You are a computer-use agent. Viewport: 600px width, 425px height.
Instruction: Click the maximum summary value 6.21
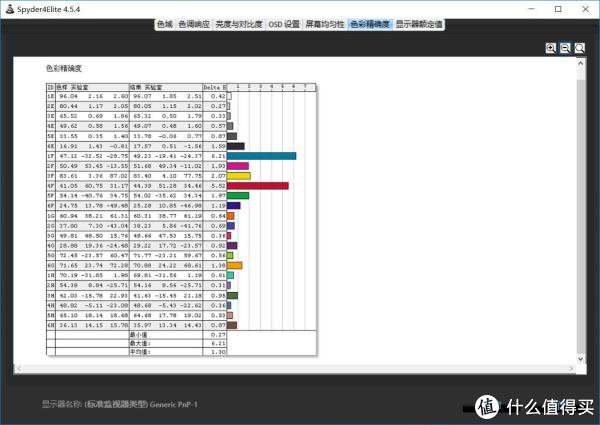pyautogui.click(x=218, y=343)
